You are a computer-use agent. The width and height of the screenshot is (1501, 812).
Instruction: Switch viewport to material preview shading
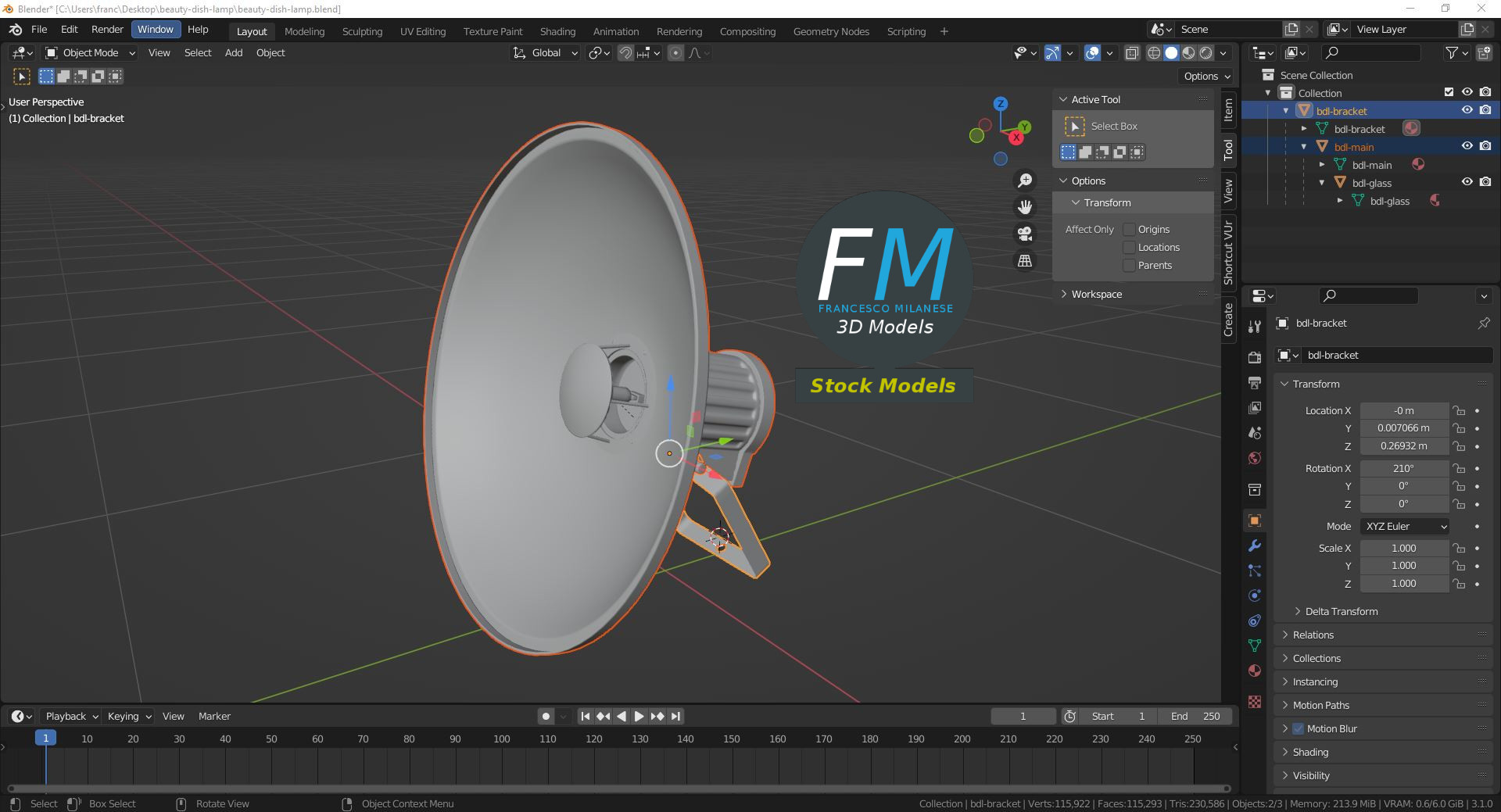point(1188,53)
